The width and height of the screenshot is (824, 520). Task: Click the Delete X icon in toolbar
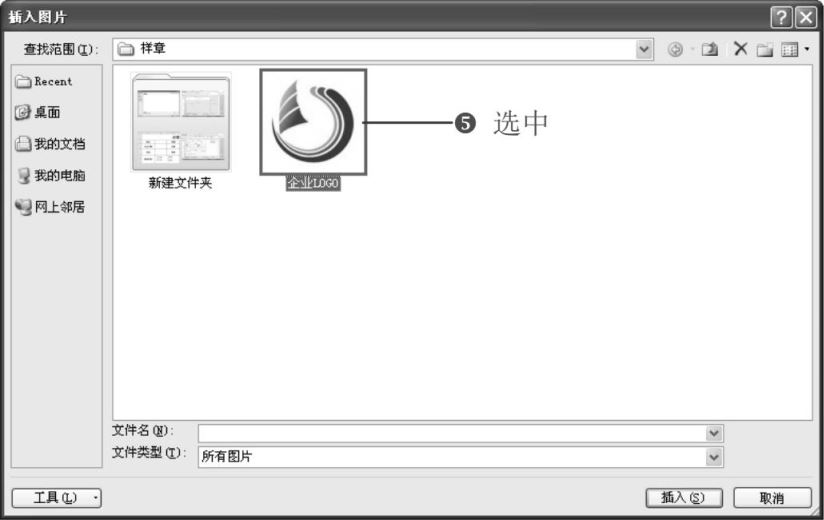pyautogui.click(x=740, y=49)
